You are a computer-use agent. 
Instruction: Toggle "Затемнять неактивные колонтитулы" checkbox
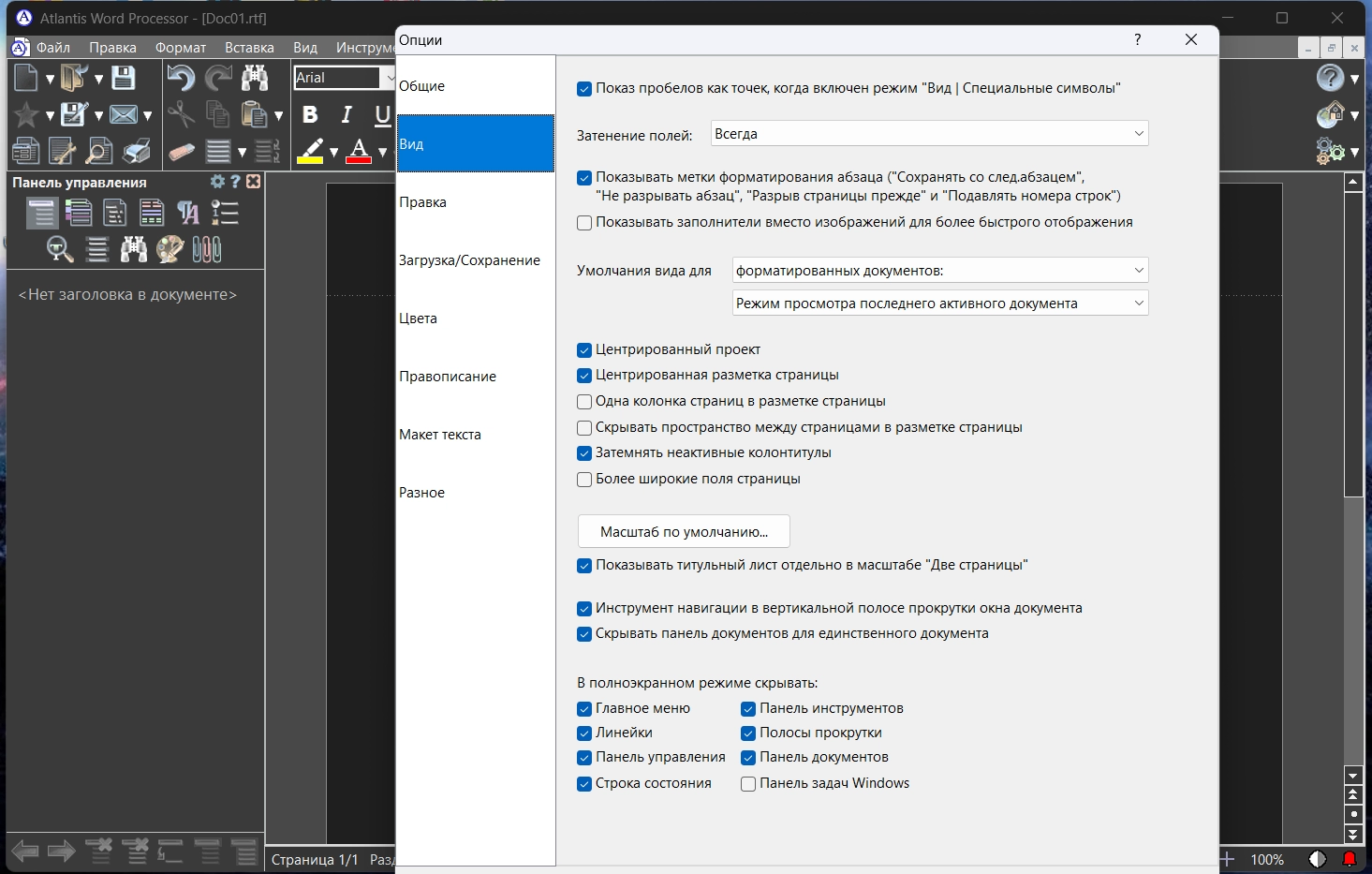[x=584, y=453]
